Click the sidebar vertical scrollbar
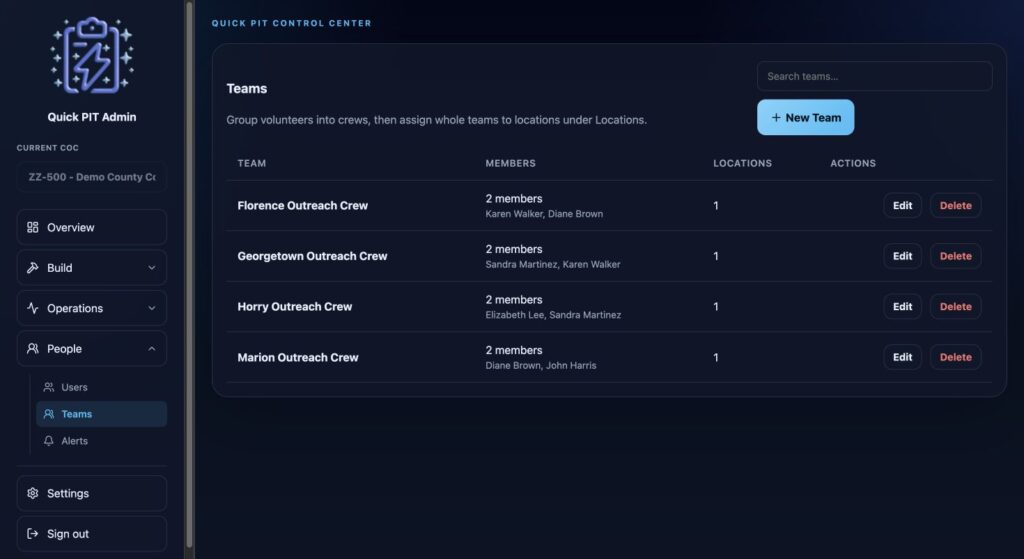The image size is (1024, 559). tap(189, 274)
